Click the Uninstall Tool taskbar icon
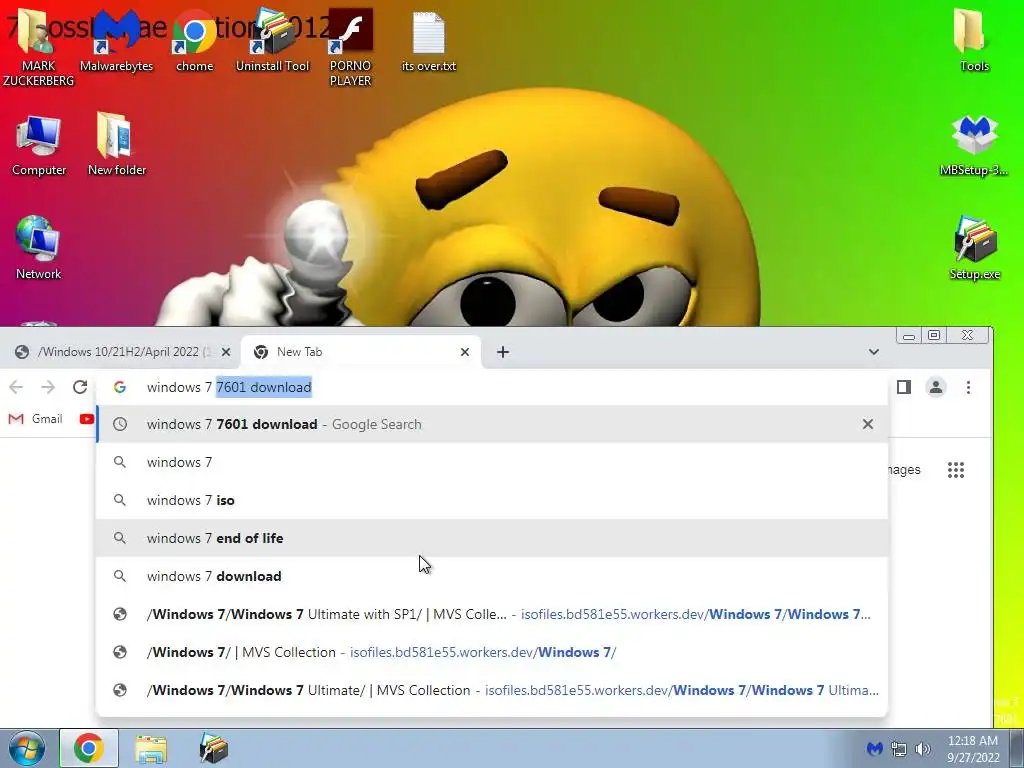 pyautogui.click(x=214, y=748)
